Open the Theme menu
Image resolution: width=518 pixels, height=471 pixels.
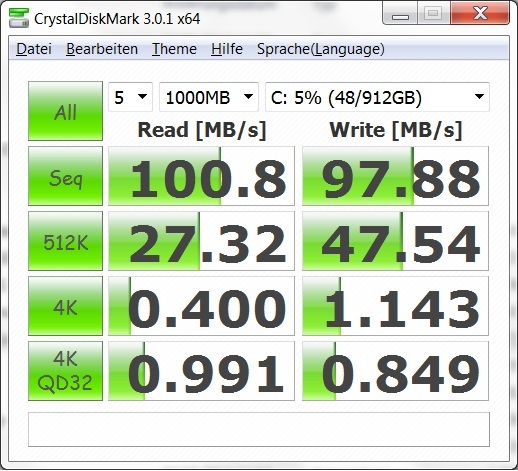point(174,49)
